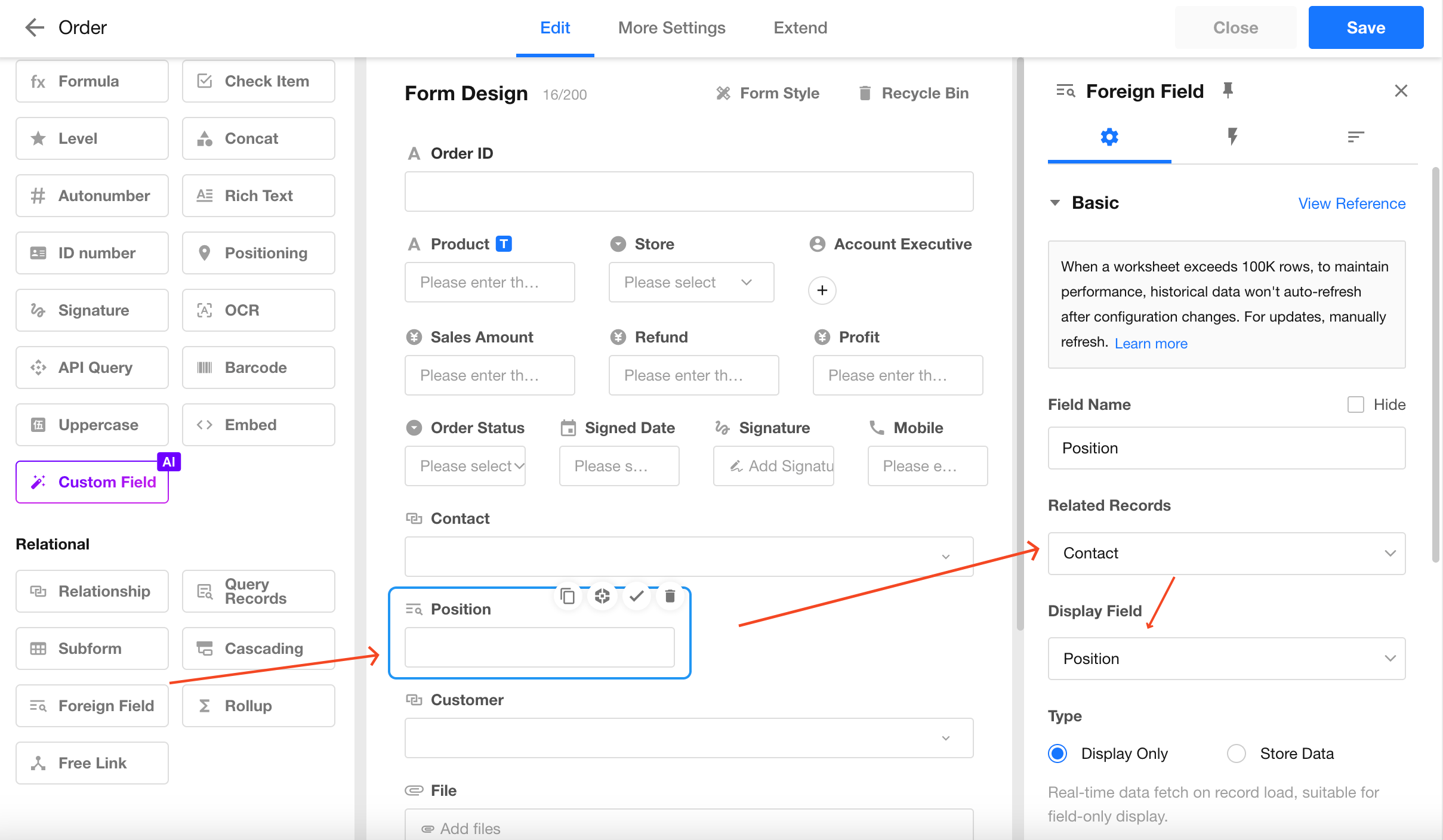
Task: Add the Embed field type
Action: point(258,425)
